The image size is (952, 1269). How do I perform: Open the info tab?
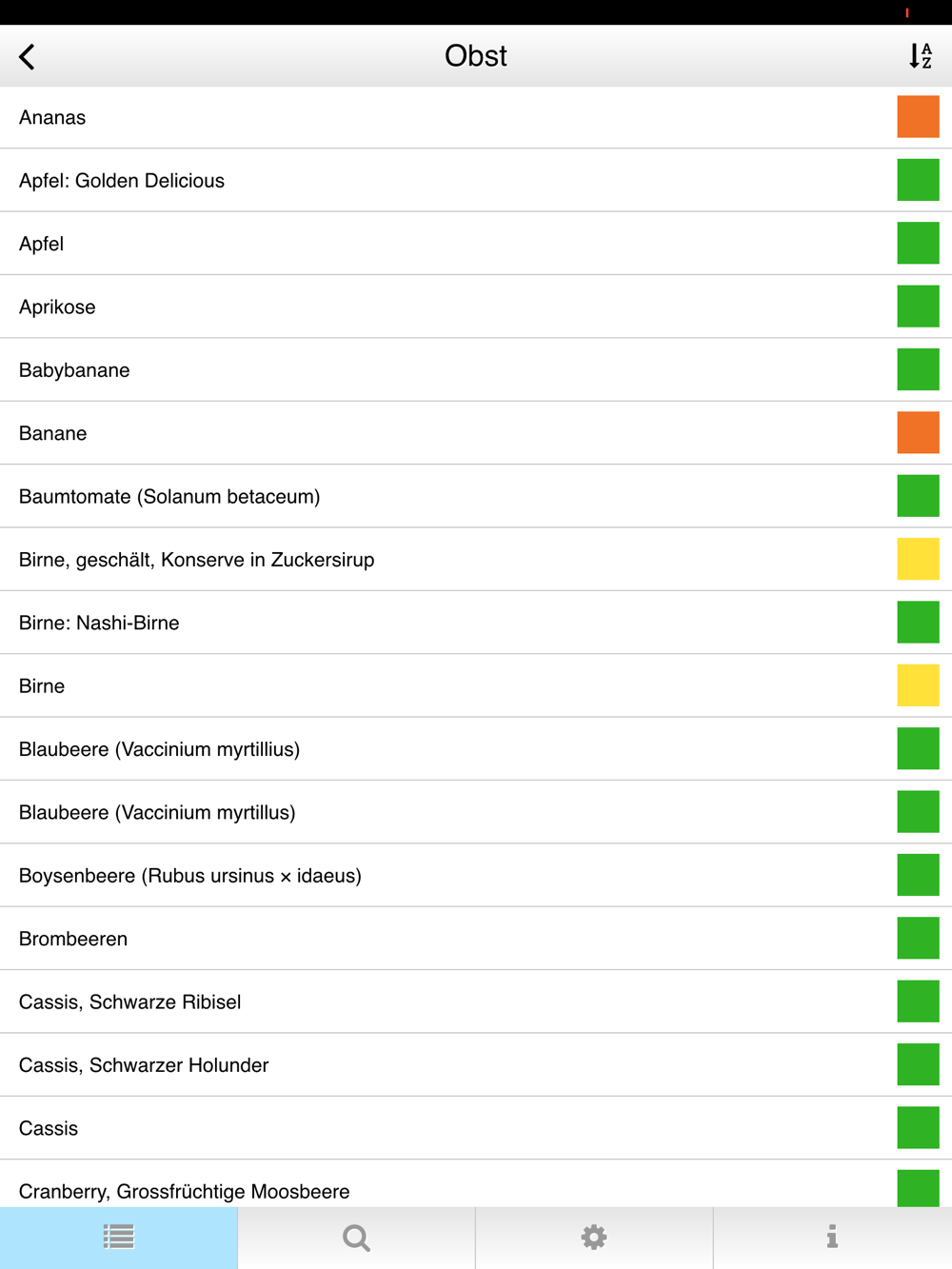point(832,1238)
